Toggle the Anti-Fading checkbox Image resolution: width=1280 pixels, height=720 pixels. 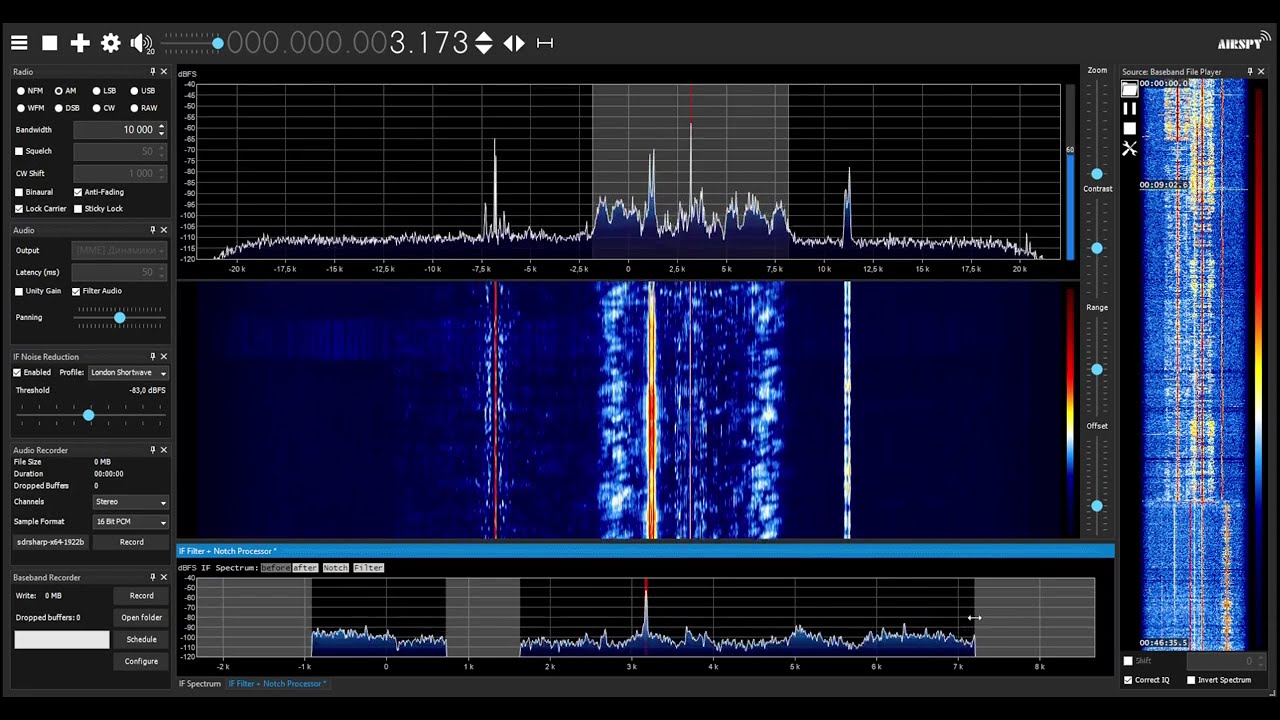[x=78, y=192]
